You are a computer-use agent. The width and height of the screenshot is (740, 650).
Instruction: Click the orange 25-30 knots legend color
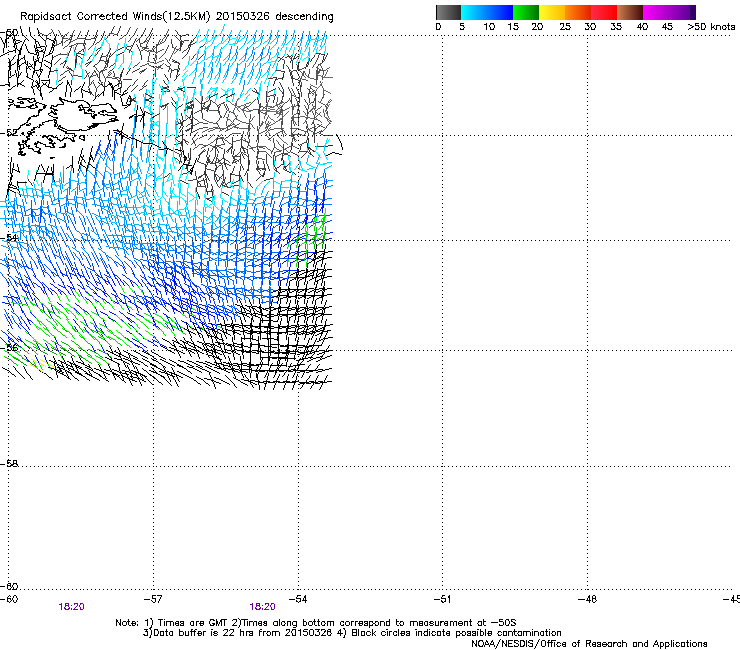click(578, 12)
